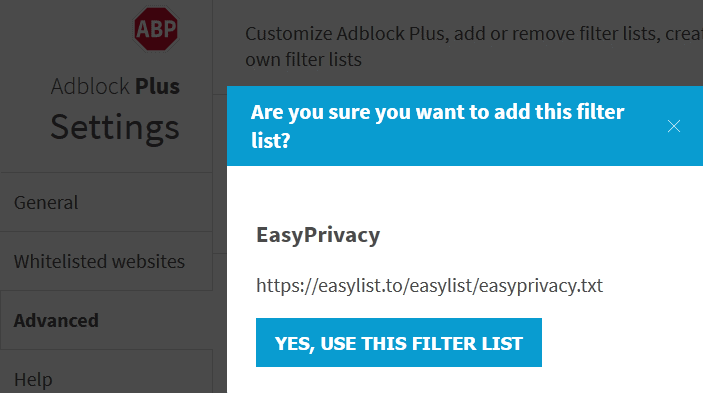This screenshot has width=703, height=393.
Task: Click the white dialog area right of the Yes button
Action: pyautogui.click(x=622, y=343)
